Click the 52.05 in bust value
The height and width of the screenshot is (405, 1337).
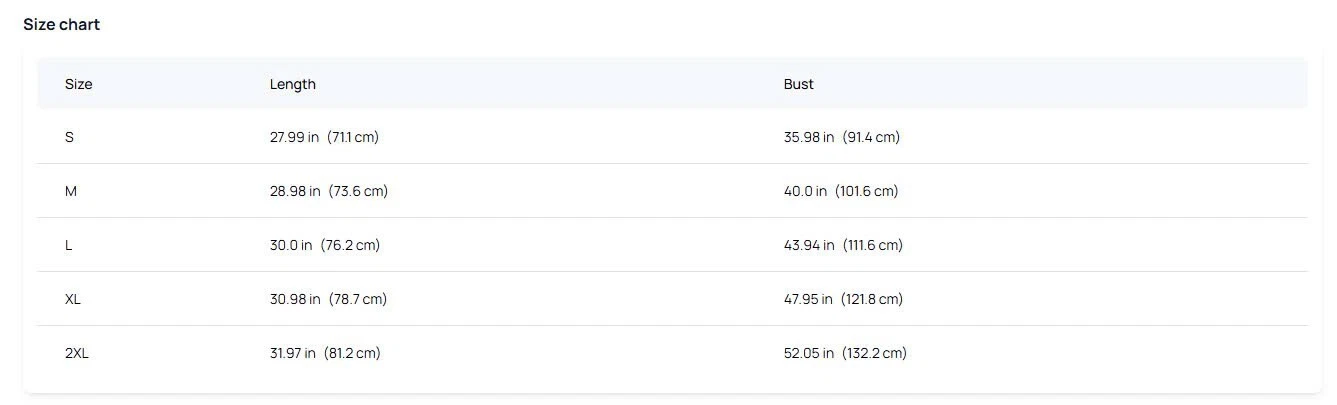click(809, 353)
